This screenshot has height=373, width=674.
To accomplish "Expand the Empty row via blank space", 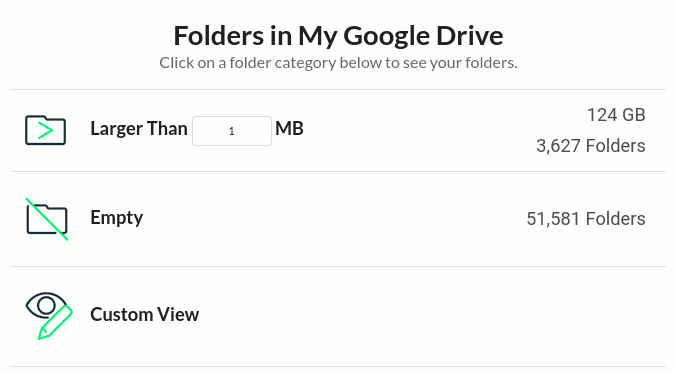I will coord(335,219).
